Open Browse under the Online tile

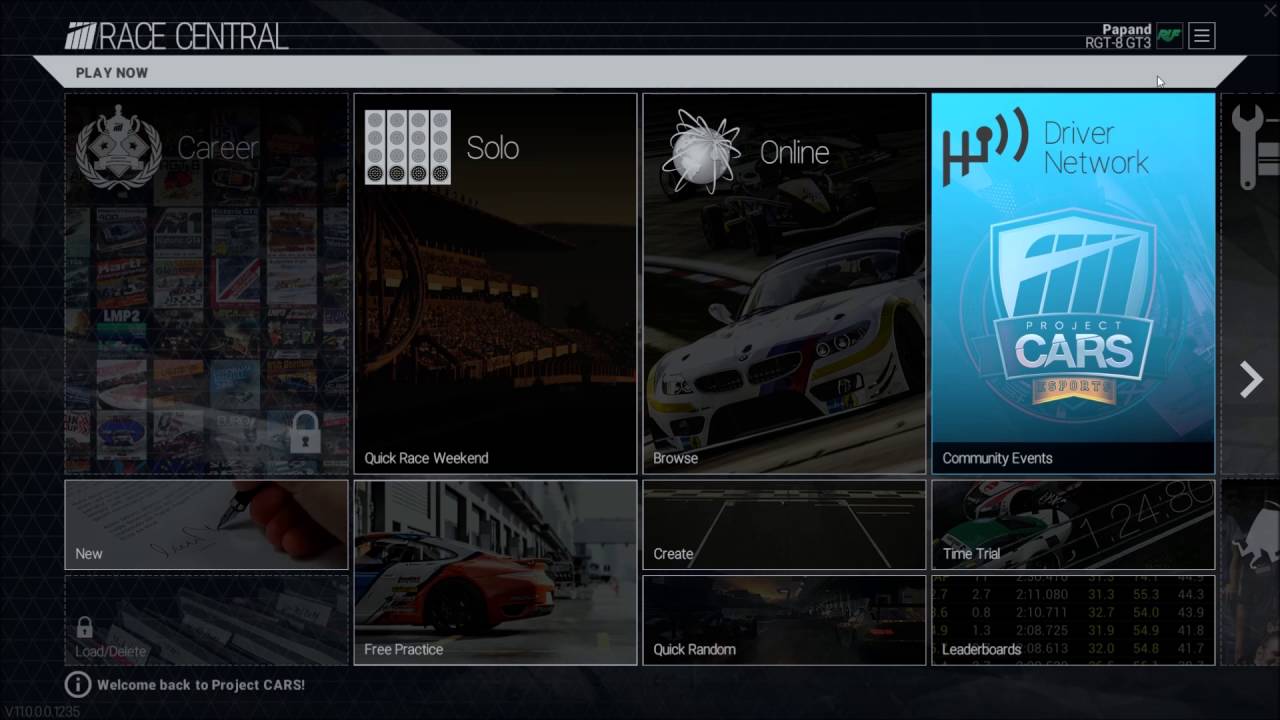784,283
